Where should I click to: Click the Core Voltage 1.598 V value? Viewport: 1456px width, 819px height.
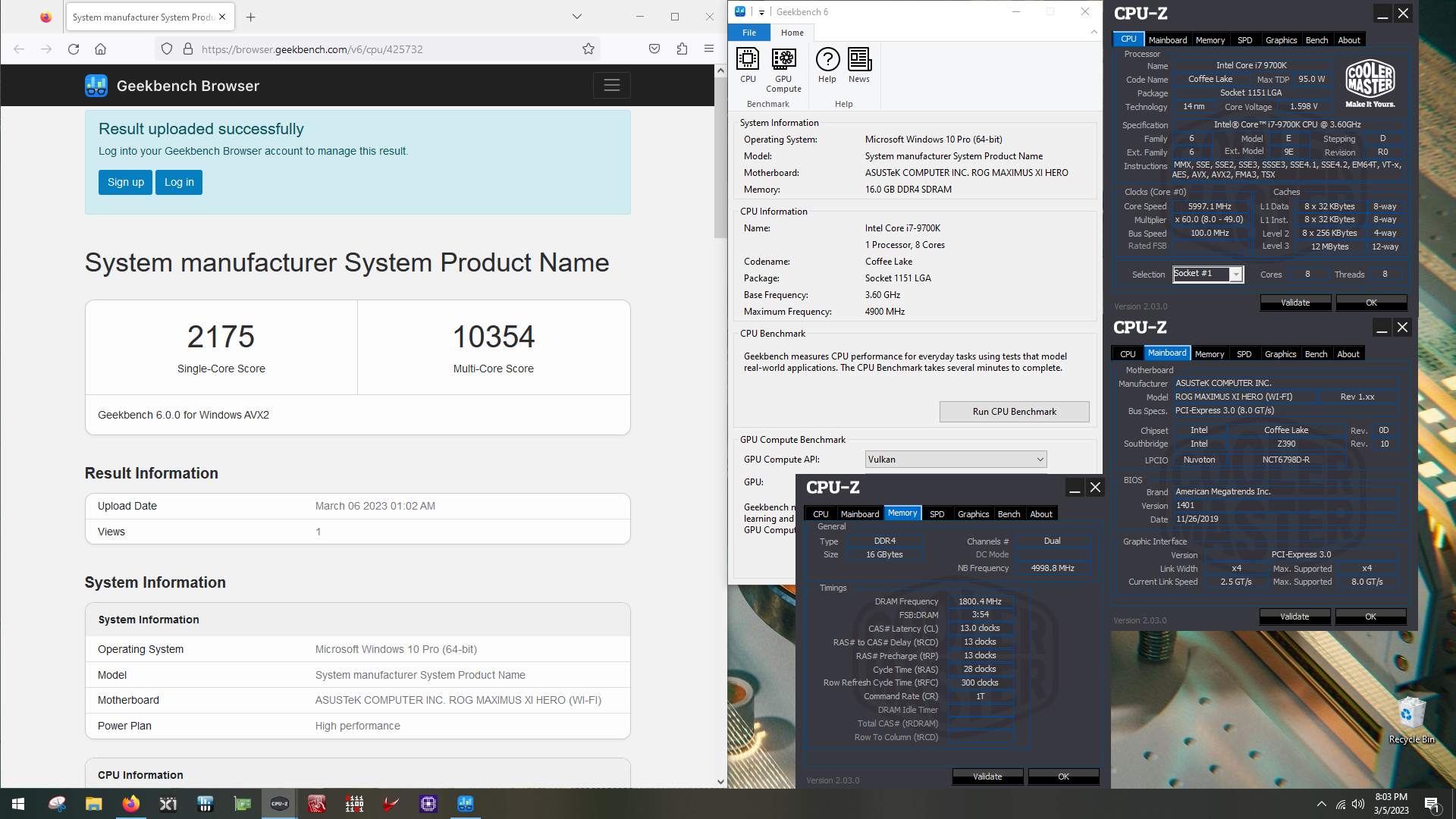[x=1304, y=107]
